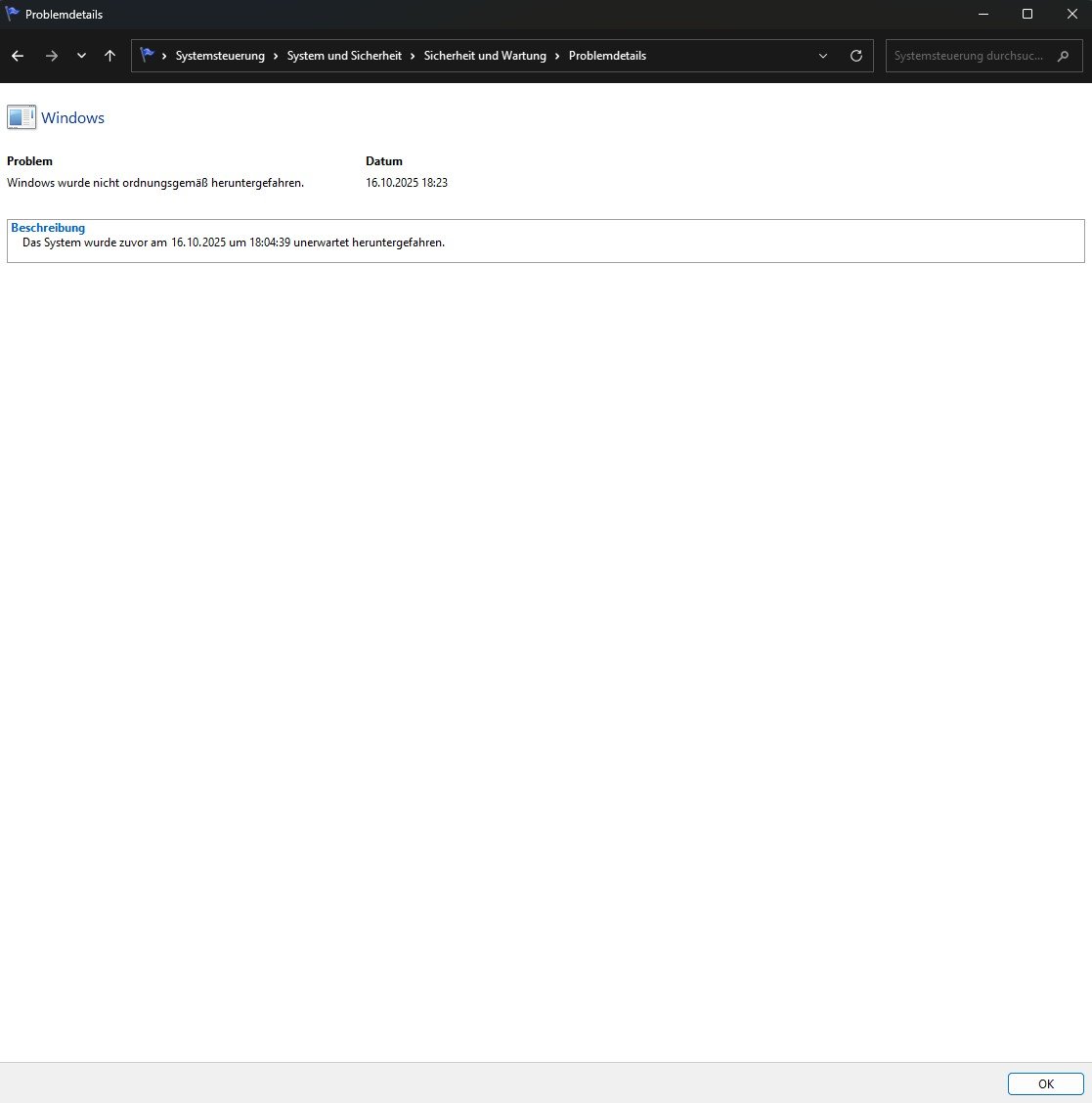The width and height of the screenshot is (1092, 1103).
Task: Click the search magnifier icon
Action: pos(1064,56)
